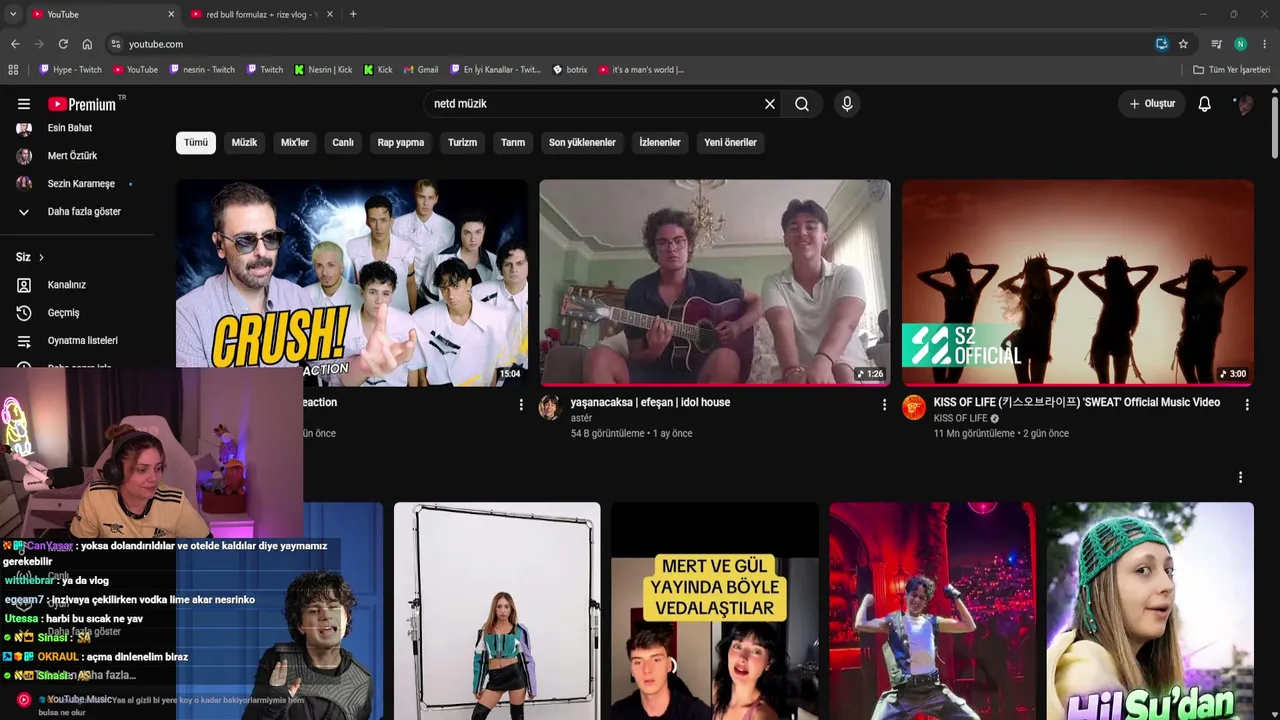This screenshot has width=1280, height=720.
Task: Open the astér channel avatar
Action: 550,407
